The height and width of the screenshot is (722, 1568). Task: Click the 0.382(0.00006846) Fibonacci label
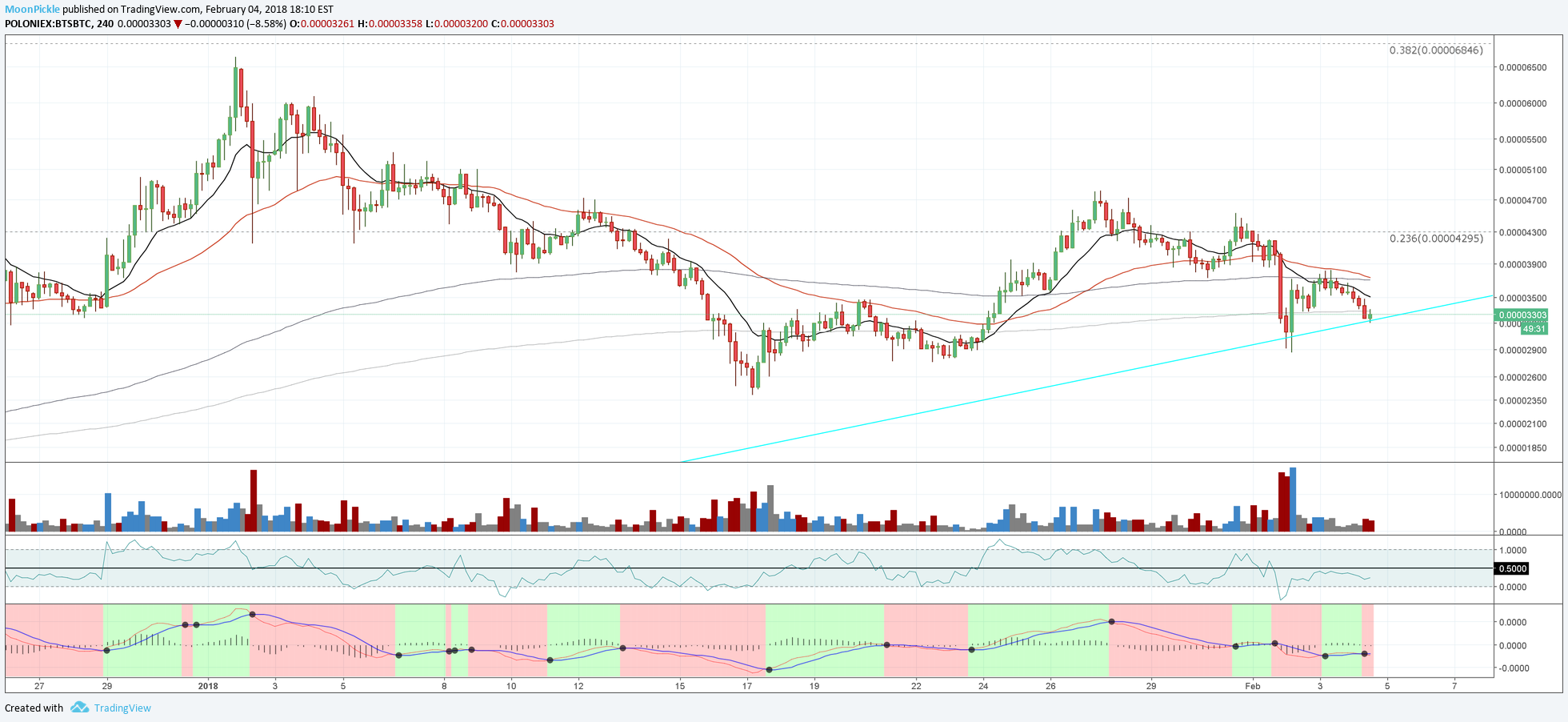(x=1436, y=50)
